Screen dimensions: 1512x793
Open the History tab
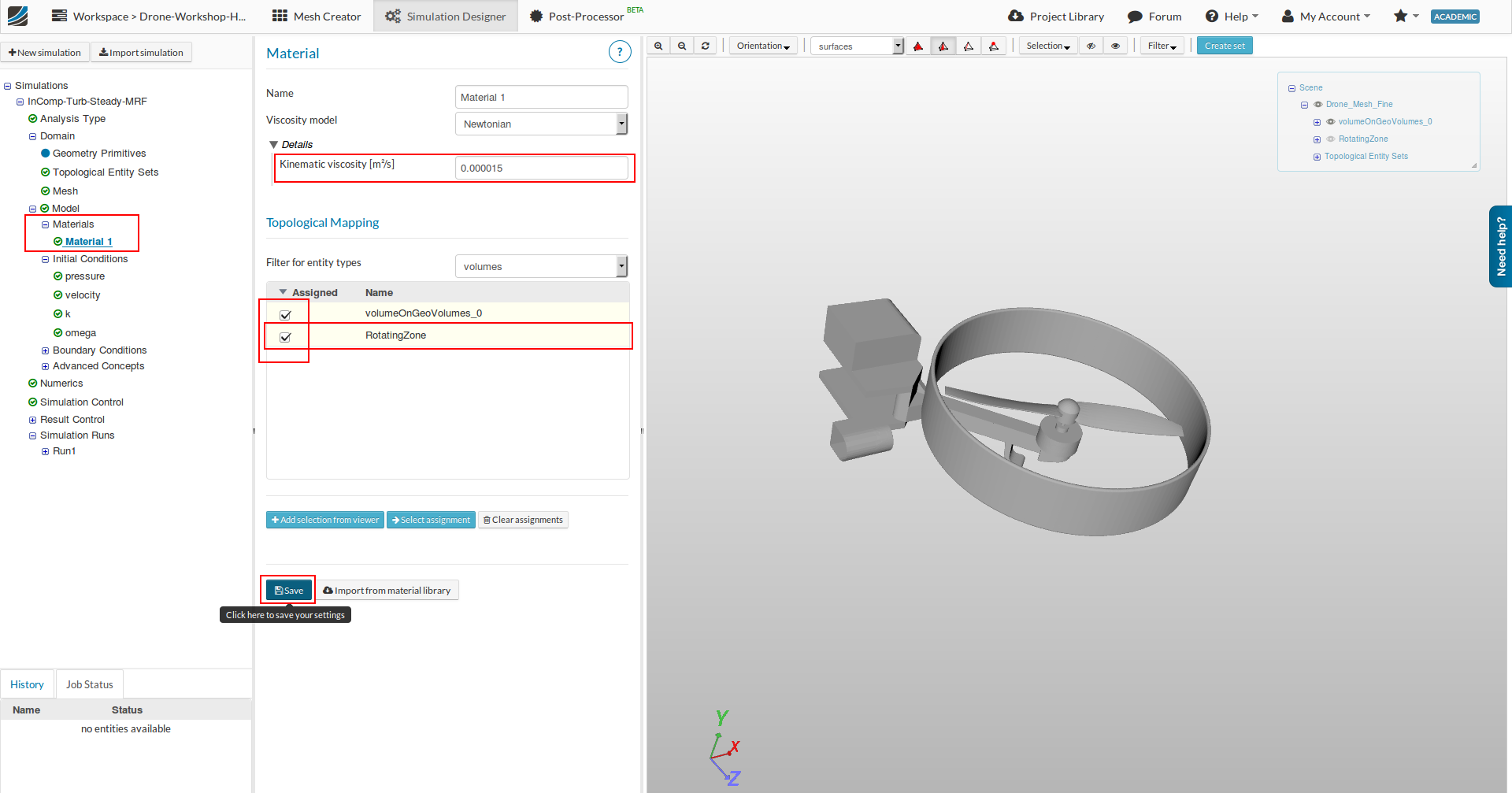point(27,684)
